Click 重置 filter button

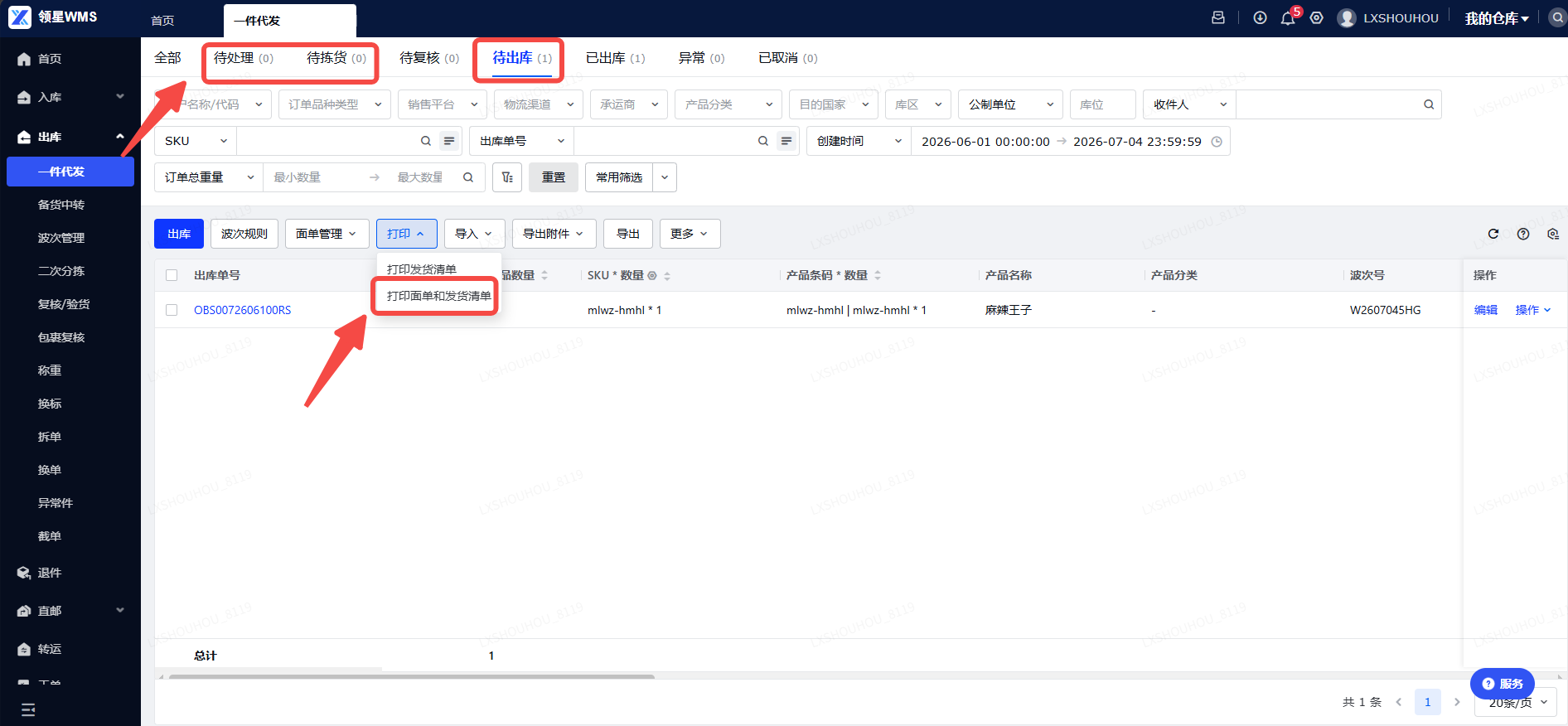pyautogui.click(x=554, y=177)
